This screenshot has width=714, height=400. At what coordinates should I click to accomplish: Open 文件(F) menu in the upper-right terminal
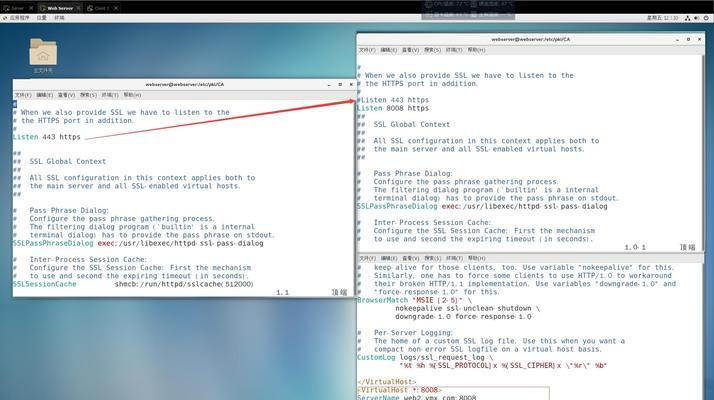click(x=367, y=50)
